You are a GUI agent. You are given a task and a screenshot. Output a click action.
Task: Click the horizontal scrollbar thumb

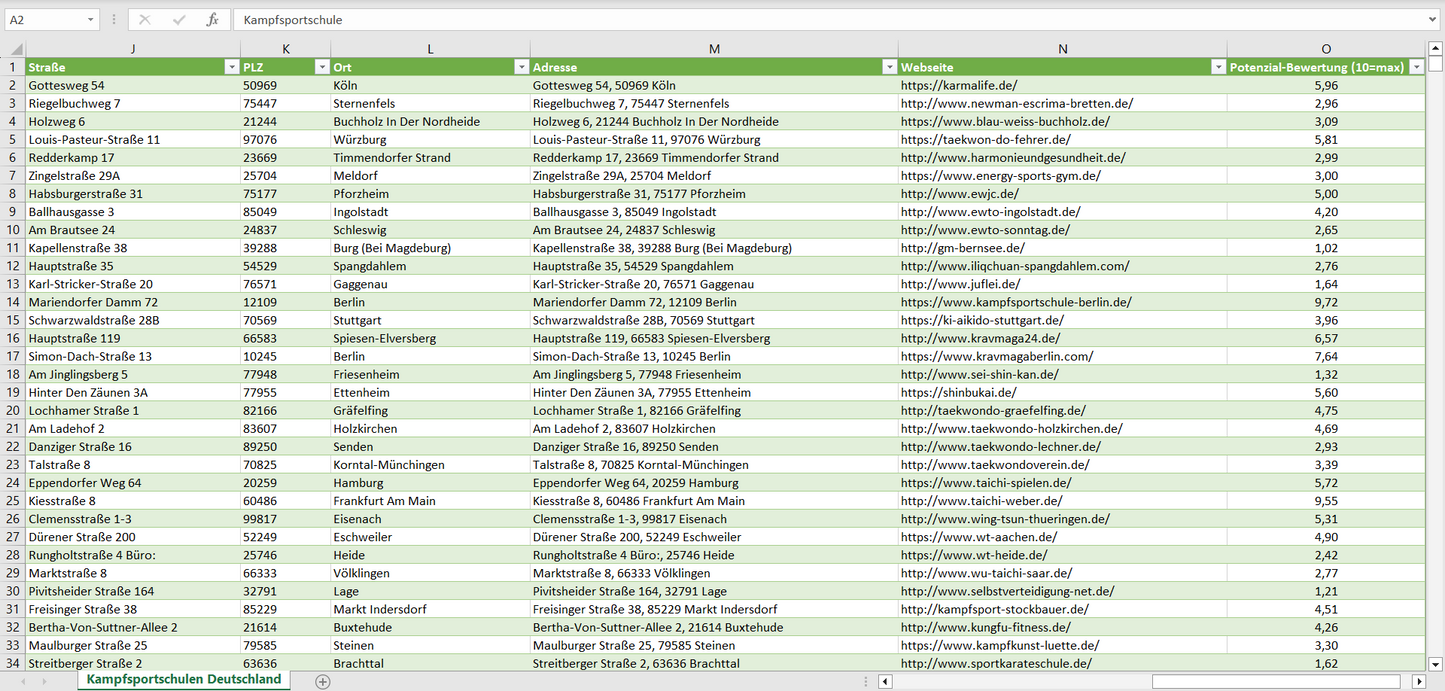pyautogui.click(x=1278, y=681)
